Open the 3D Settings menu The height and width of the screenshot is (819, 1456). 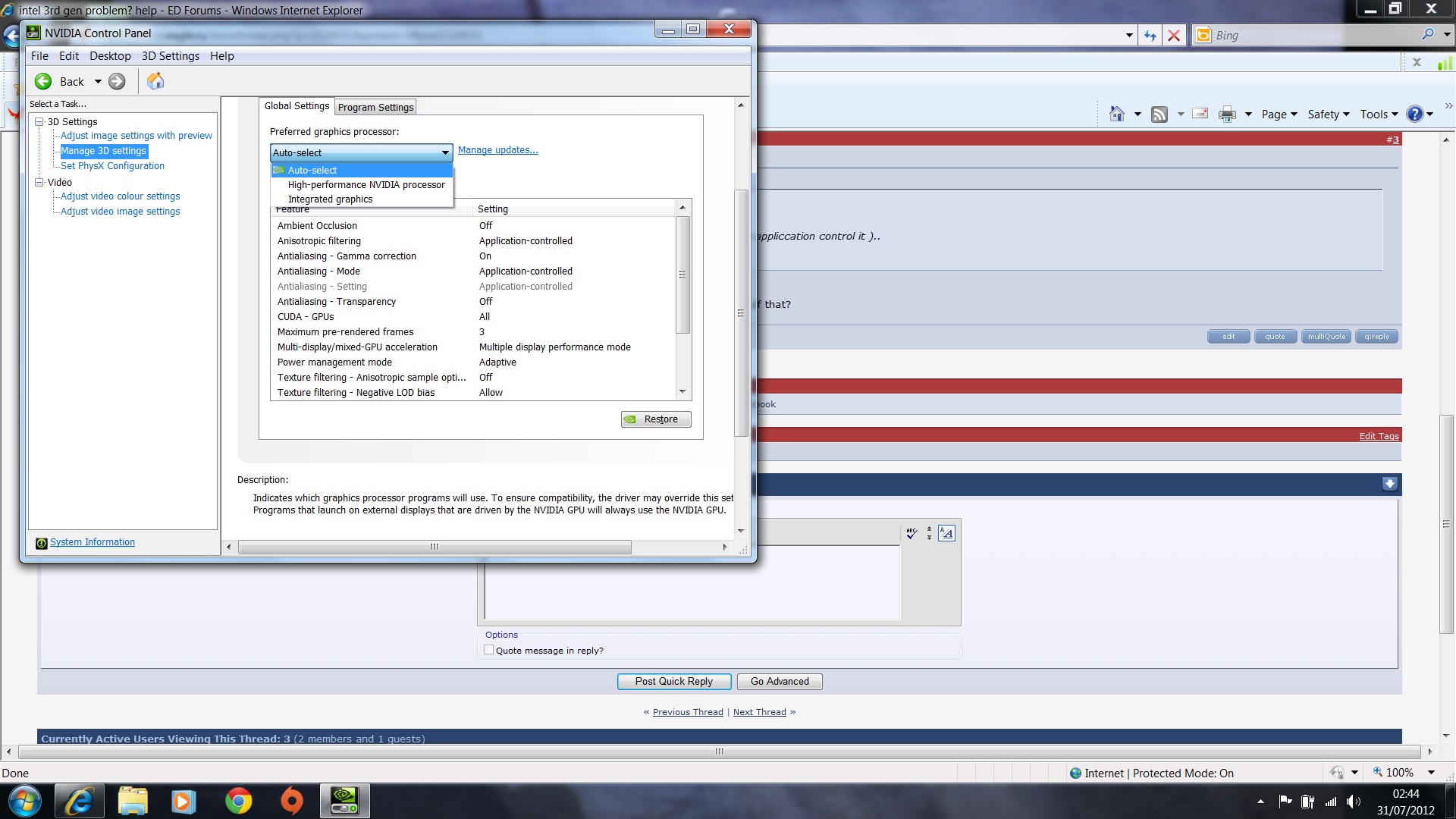tap(171, 56)
